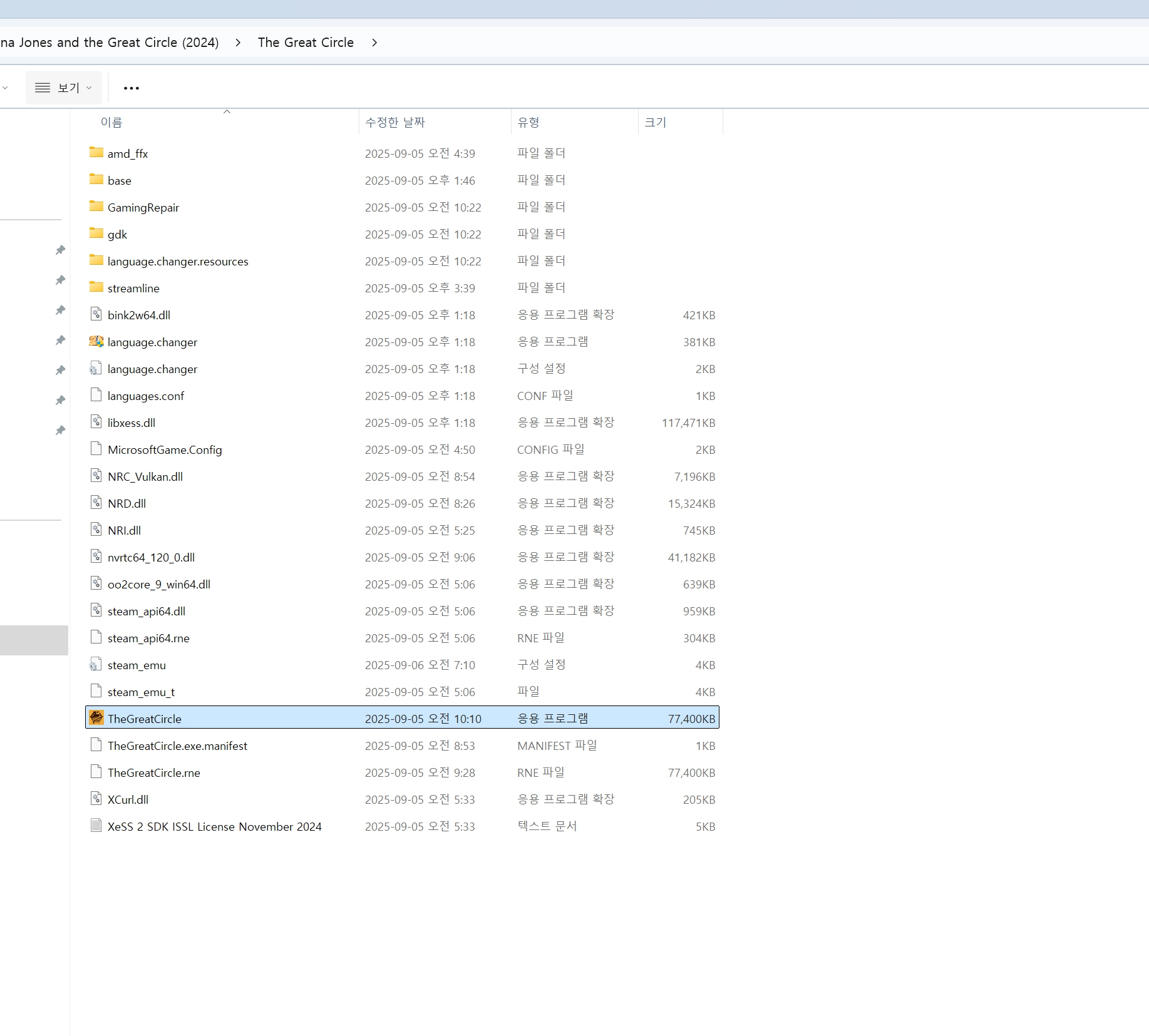Click the language.changer.resources folder icon
This screenshot has height=1036, width=1149.
tap(96, 260)
